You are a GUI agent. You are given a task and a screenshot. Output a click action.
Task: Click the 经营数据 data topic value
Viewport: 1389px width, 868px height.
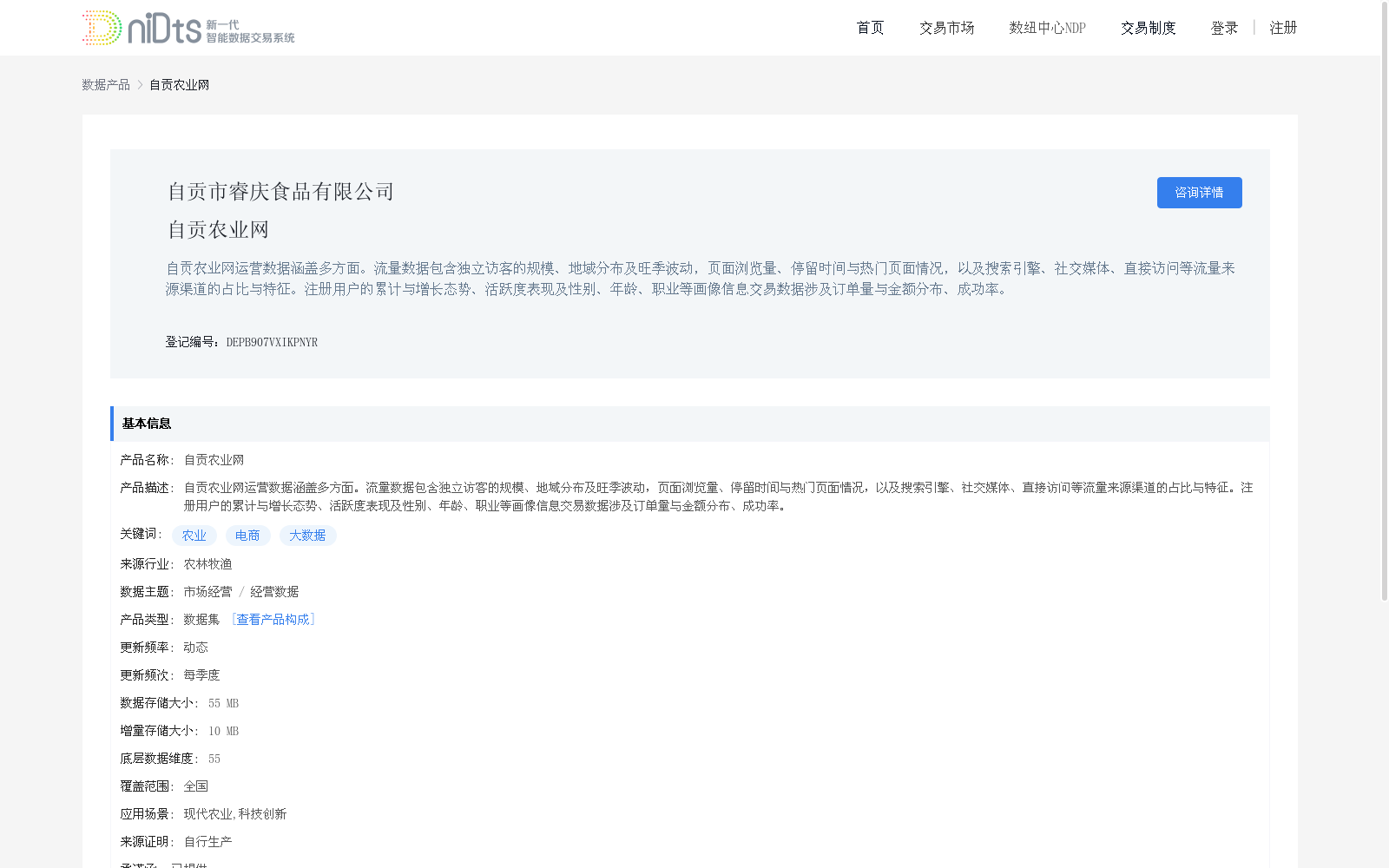(274, 591)
